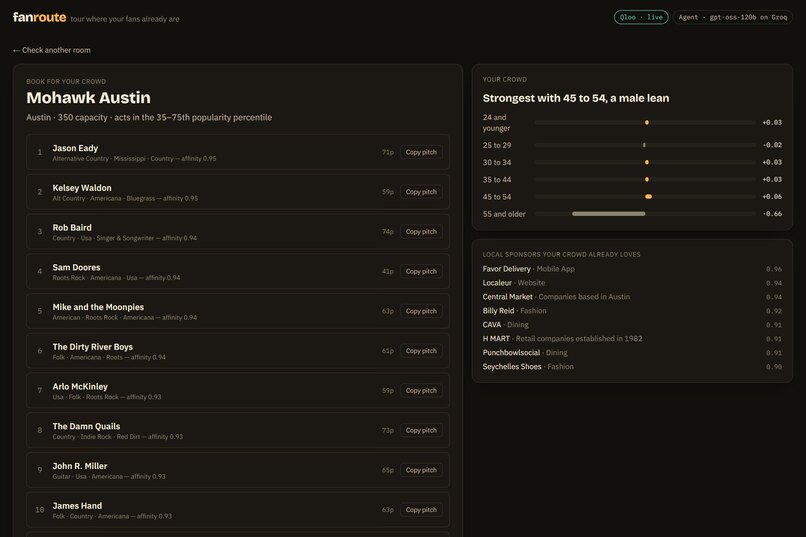Go back via Check another room

tap(51, 50)
